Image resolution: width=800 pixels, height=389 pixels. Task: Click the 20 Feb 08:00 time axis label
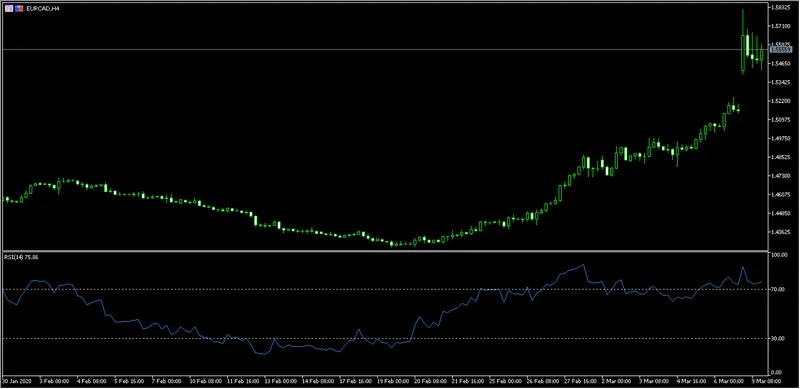pos(430,381)
